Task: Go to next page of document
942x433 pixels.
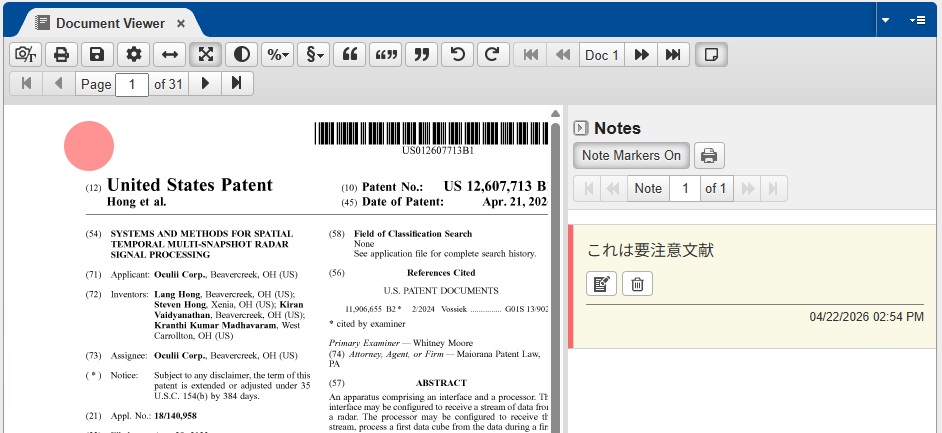Action: click(x=205, y=84)
